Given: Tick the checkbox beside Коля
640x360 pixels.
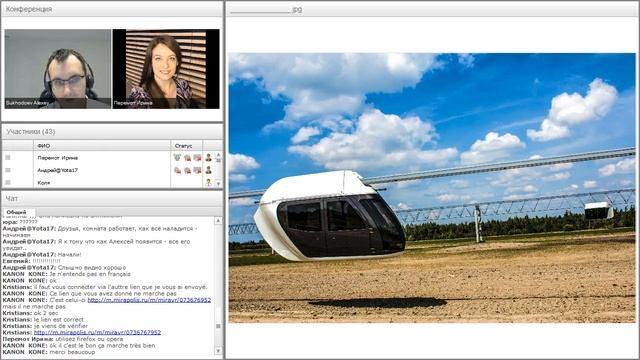Looking at the screenshot, I should click(x=8, y=182).
